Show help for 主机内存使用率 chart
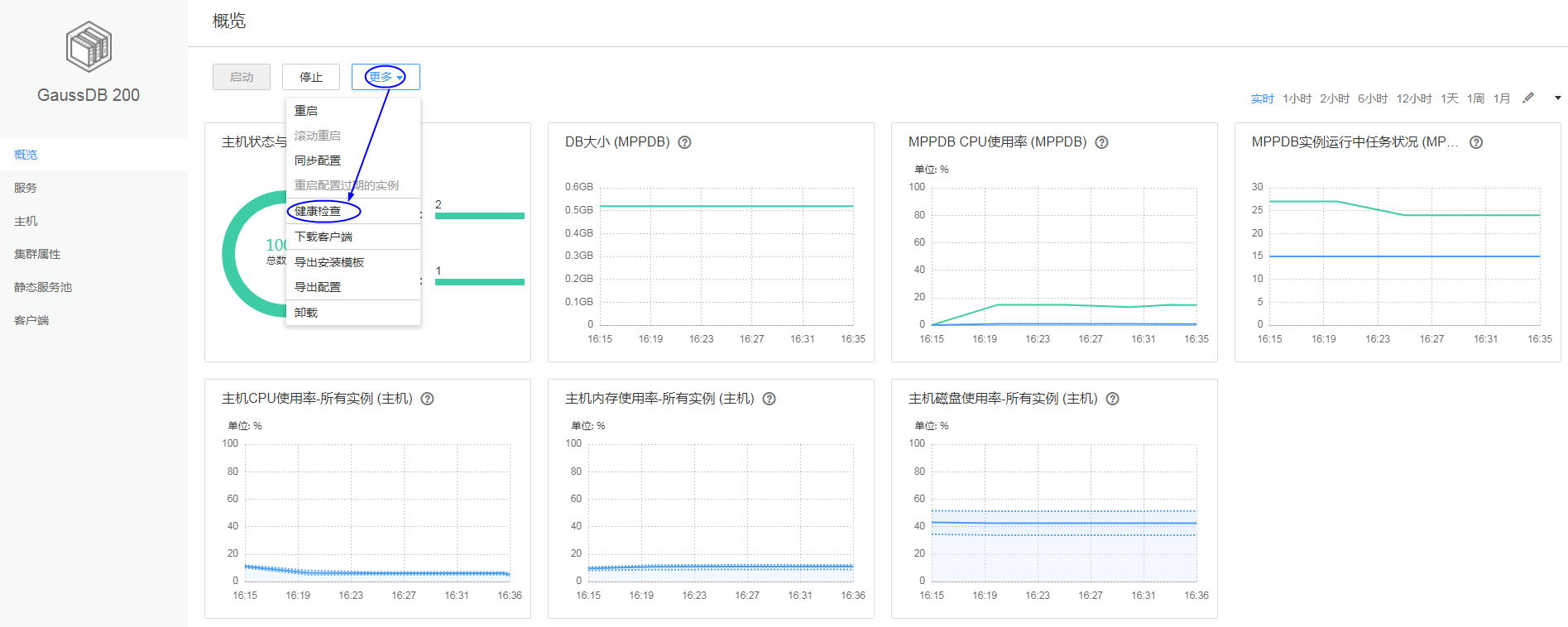The image size is (1568, 627). point(769,399)
